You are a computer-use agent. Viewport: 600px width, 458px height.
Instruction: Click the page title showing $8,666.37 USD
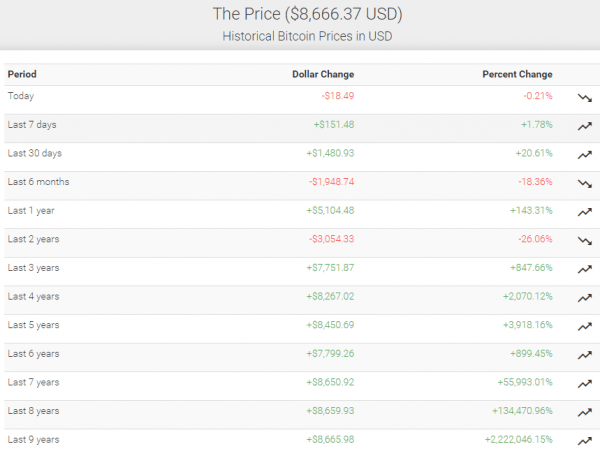point(307,14)
